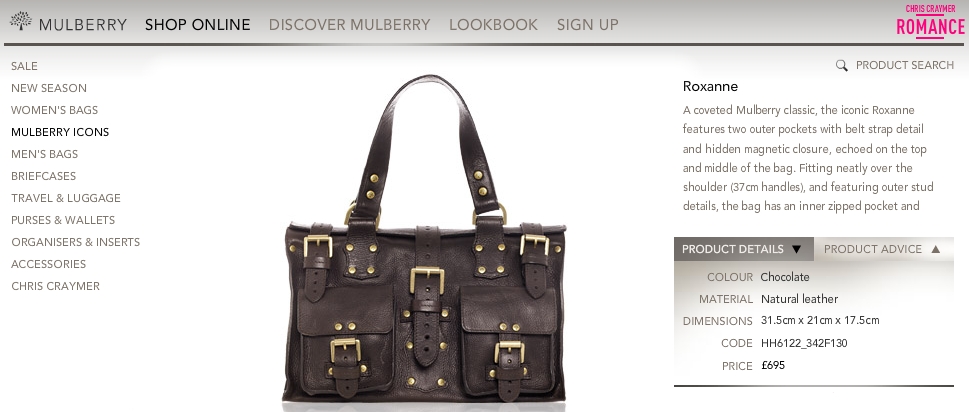Image resolution: width=969 pixels, height=412 pixels.
Task: Open the New Season category
Action: [x=49, y=88]
